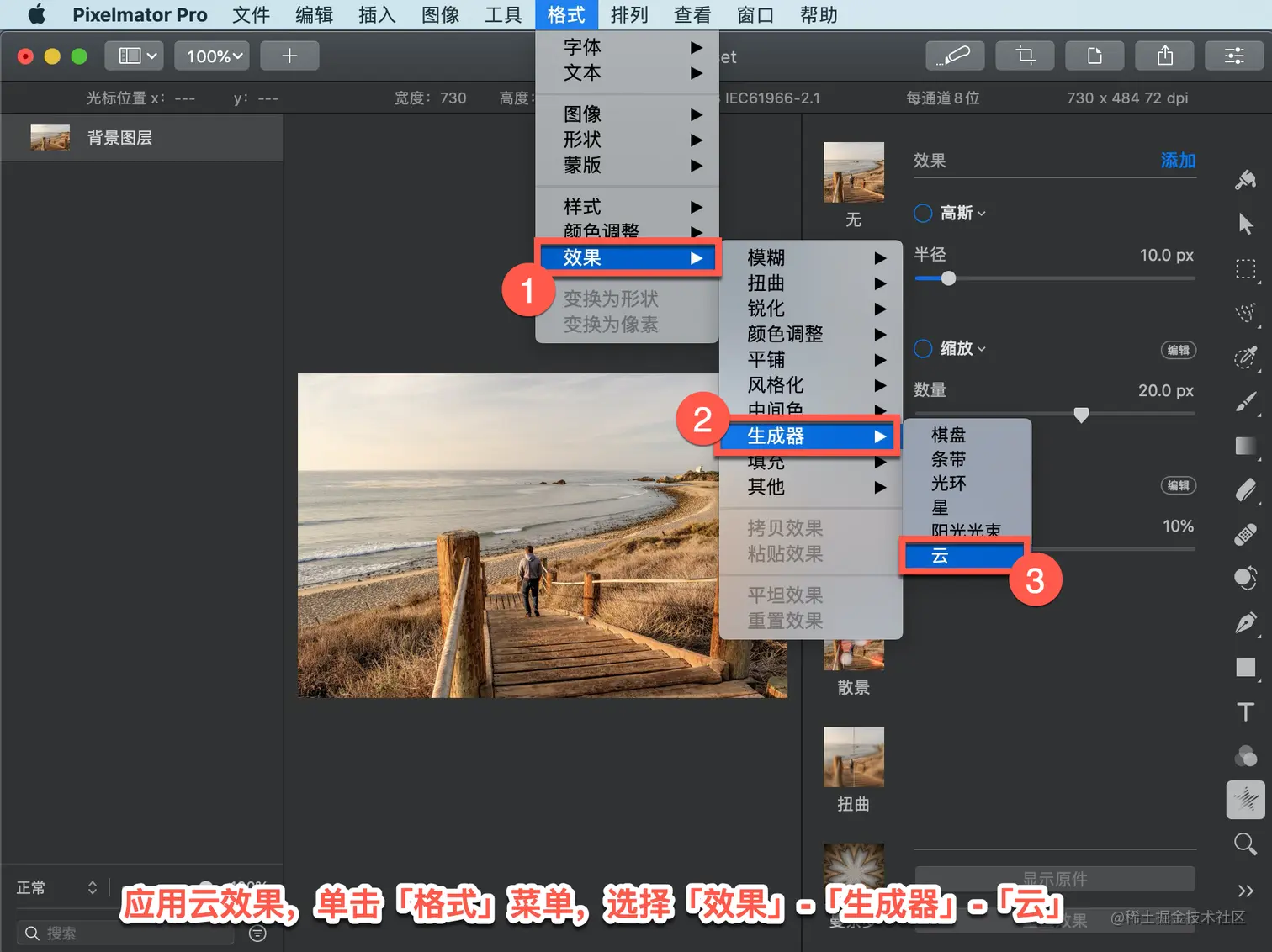This screenshot has width=1272, height=952.
Task: Click the plus add button in toolbar
Action: coord(289,56)
